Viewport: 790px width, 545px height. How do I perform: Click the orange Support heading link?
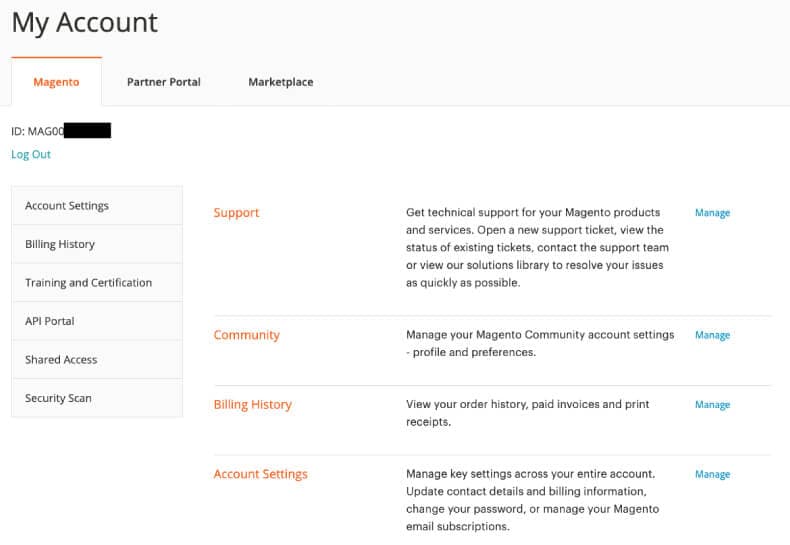click(236, 213)
